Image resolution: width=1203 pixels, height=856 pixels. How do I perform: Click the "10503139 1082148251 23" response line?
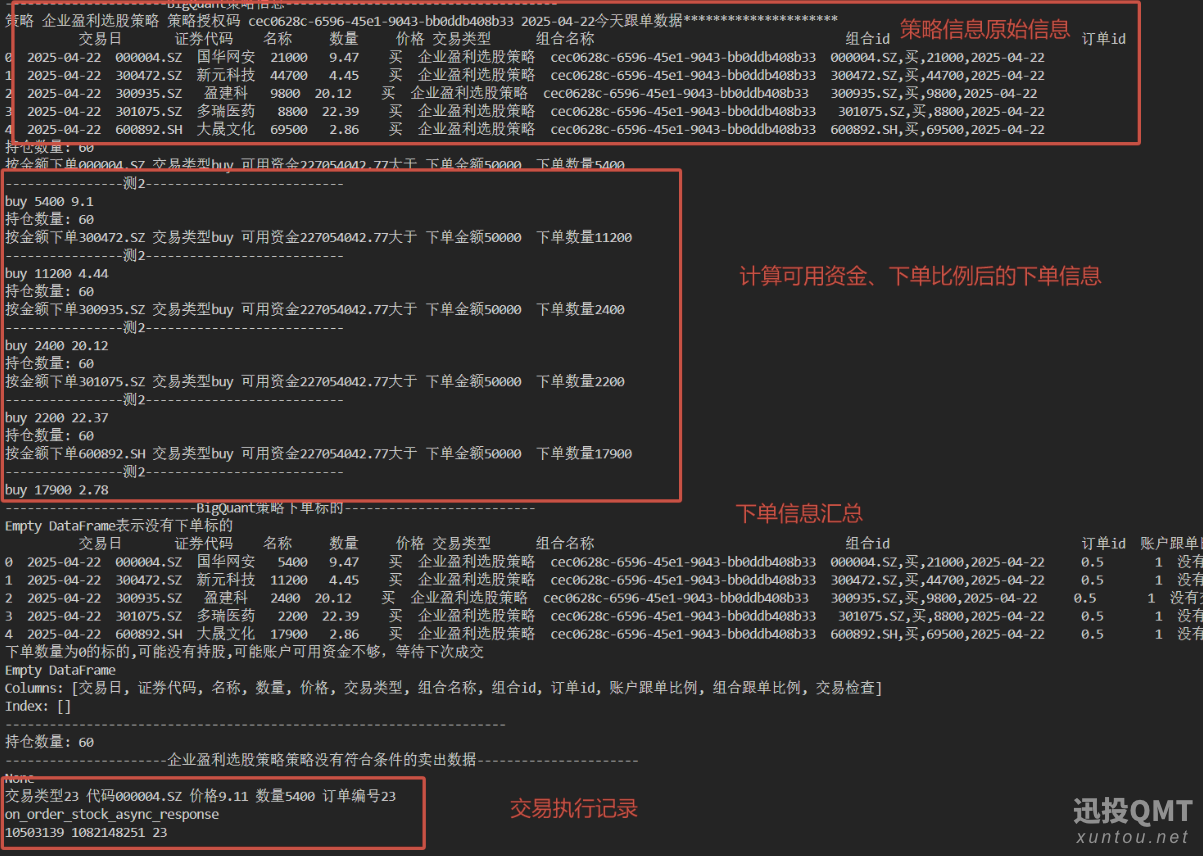86,832
